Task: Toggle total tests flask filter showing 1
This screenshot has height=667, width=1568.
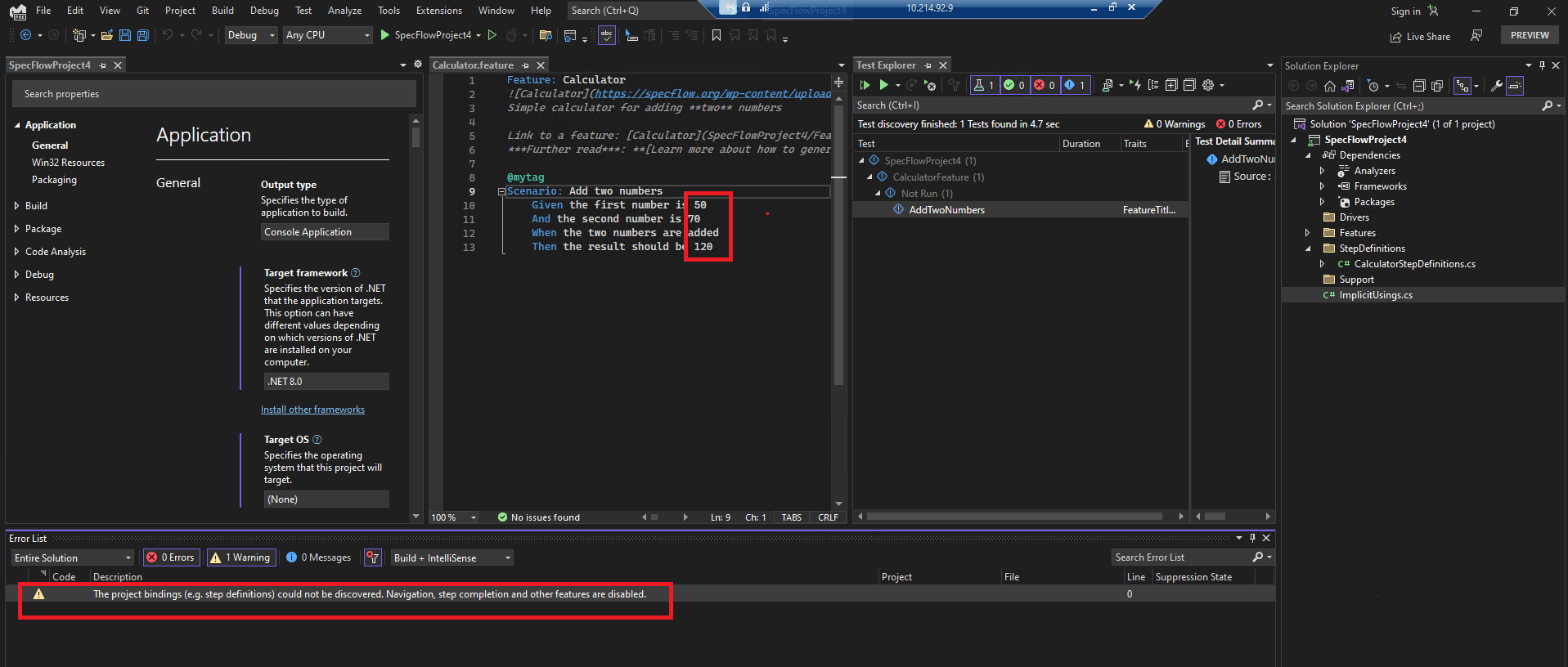Action: [984, 85]
